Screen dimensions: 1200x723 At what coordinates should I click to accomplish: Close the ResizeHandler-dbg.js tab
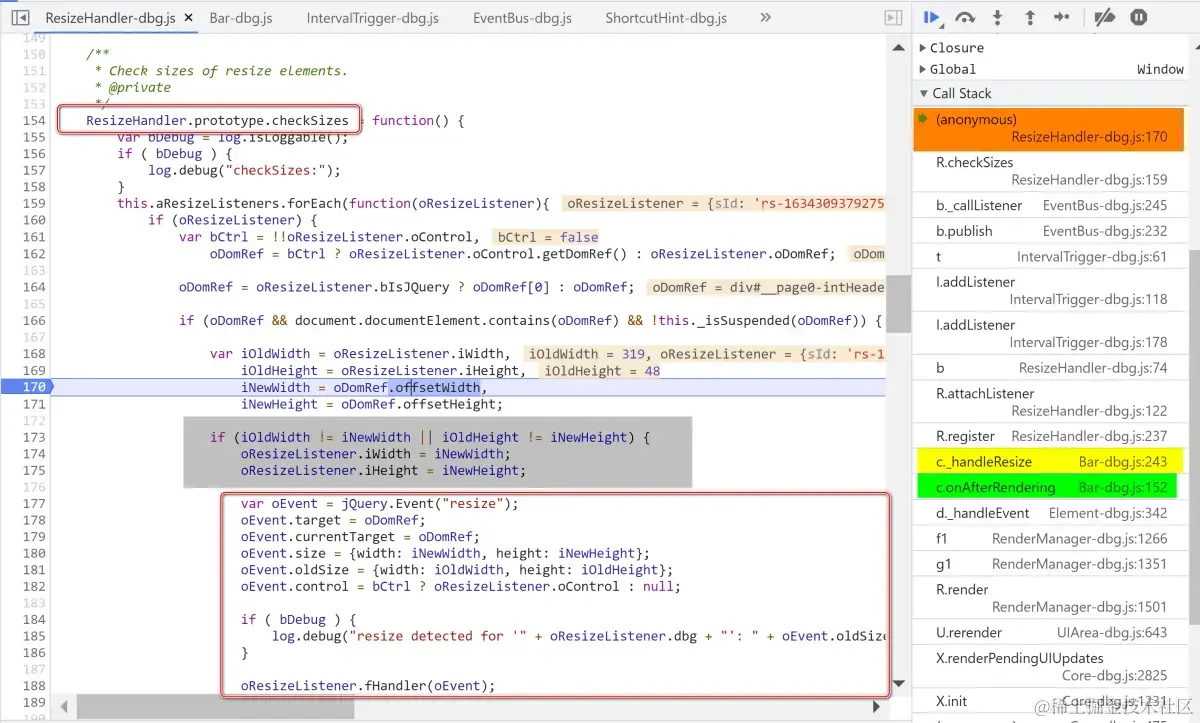click(x=189, y=18)
